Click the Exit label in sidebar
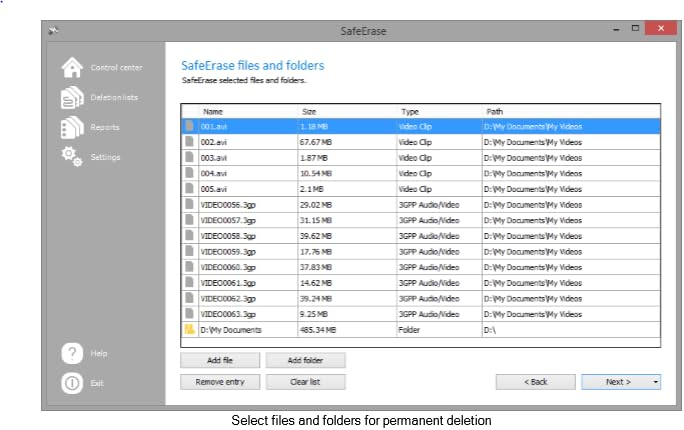This screenshot has width=684, height=430. pyautogui.click(x=97, y=383)
